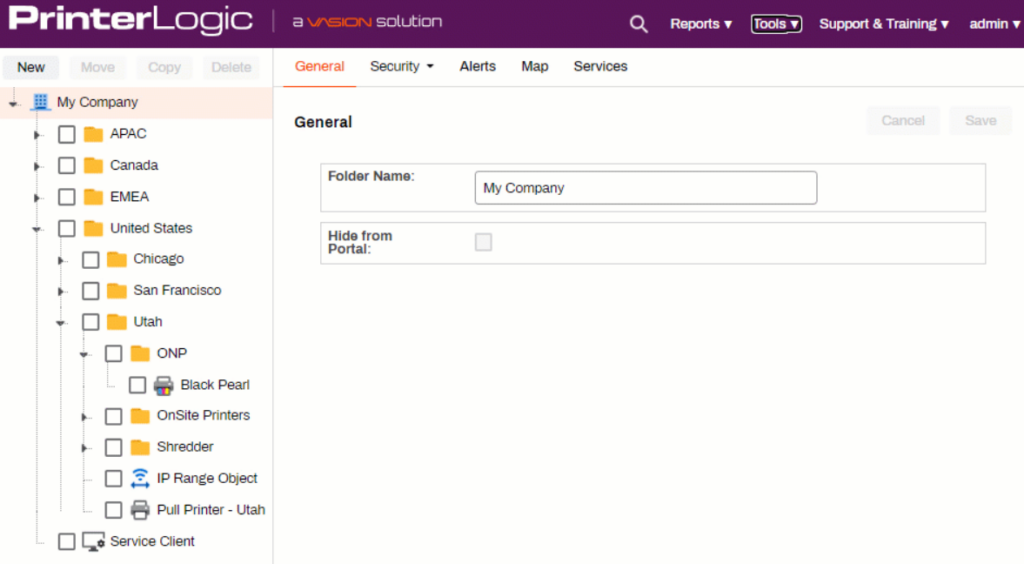Click the Shredder folder icon
This screenshot has height=564, width=1024.
[140, 447]
